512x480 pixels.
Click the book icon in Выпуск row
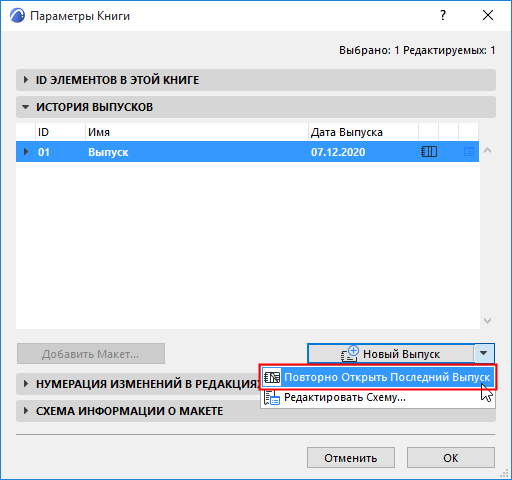[429, 152]
